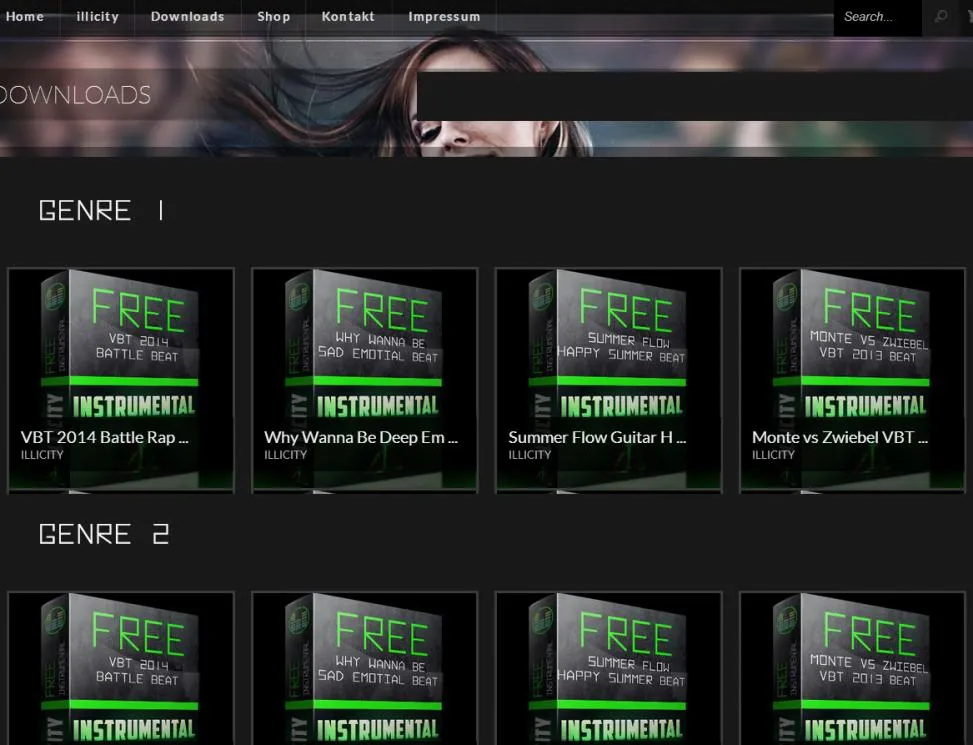Select VBT 2014 Battle Beat box in Genre 1
The height and width of the screenshot is (745, 973).
pyautogui.click(x=121, y=380)
